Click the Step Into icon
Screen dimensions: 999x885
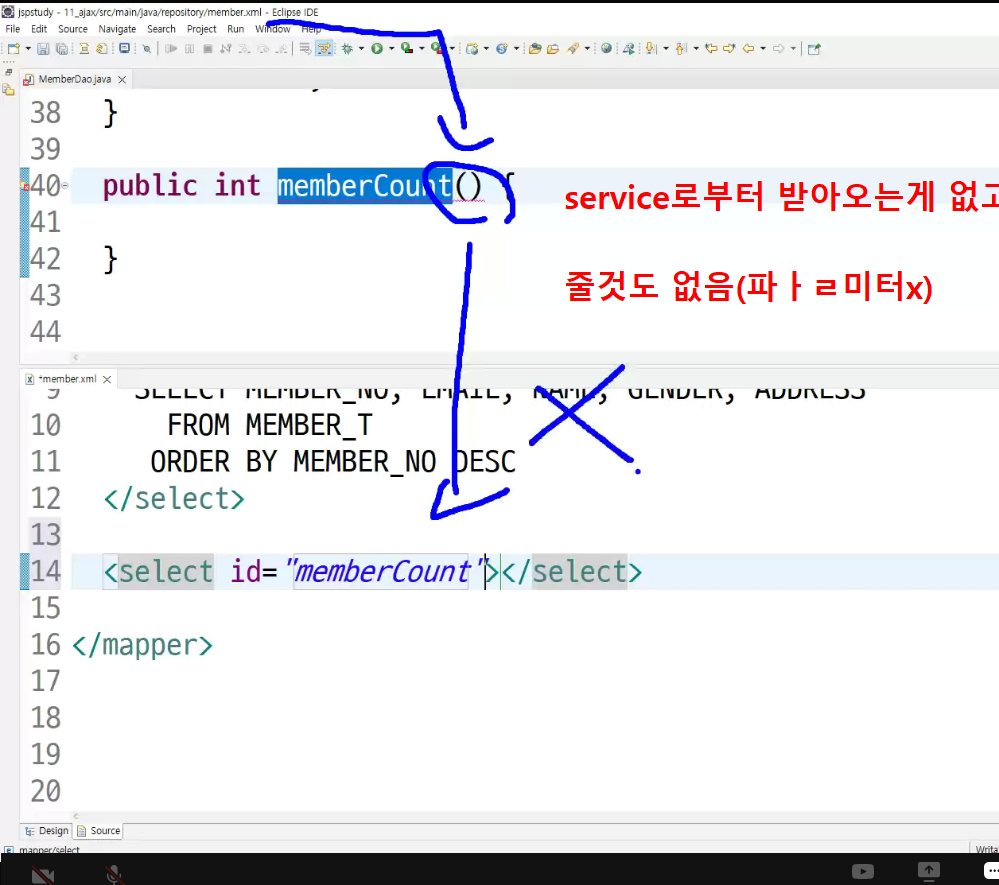tap(244, 48)
